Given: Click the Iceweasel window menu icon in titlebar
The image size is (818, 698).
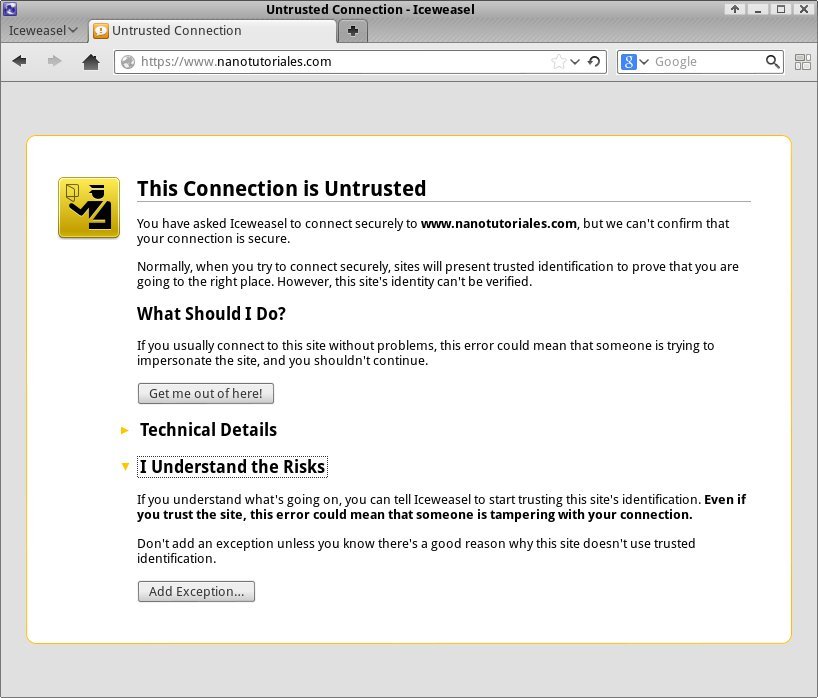Looking at the screenshot, I should click(x=9, y=9).
